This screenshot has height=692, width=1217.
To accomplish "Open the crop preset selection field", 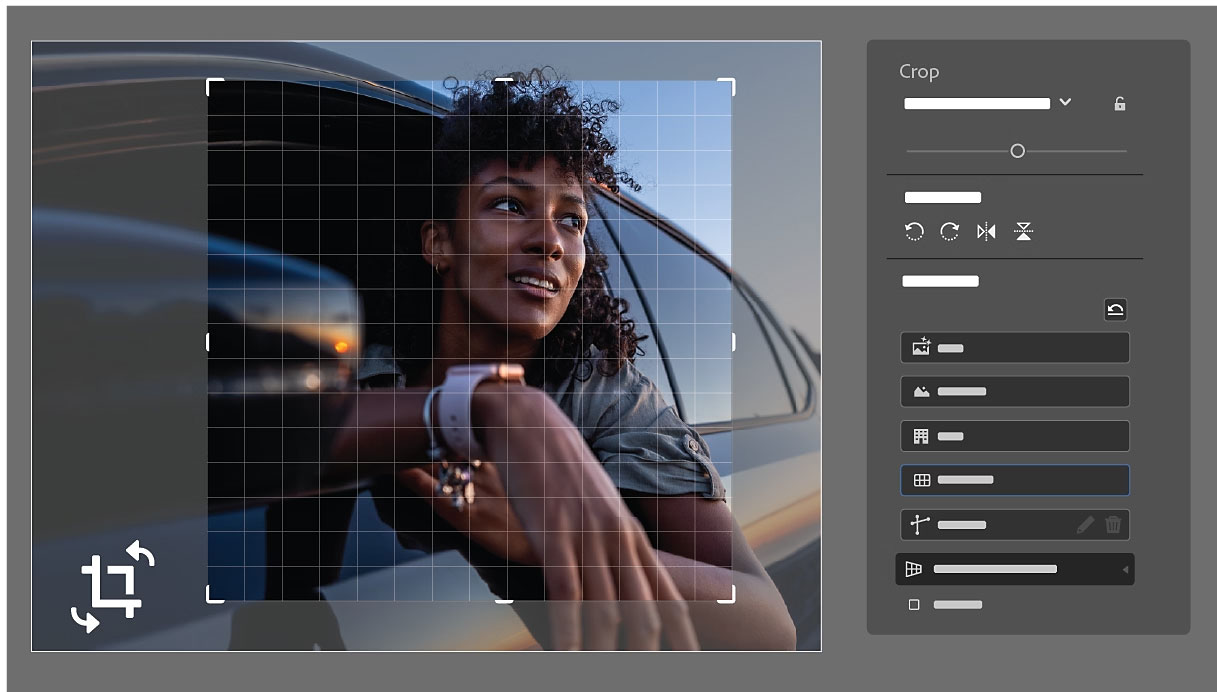I will 976,103.
